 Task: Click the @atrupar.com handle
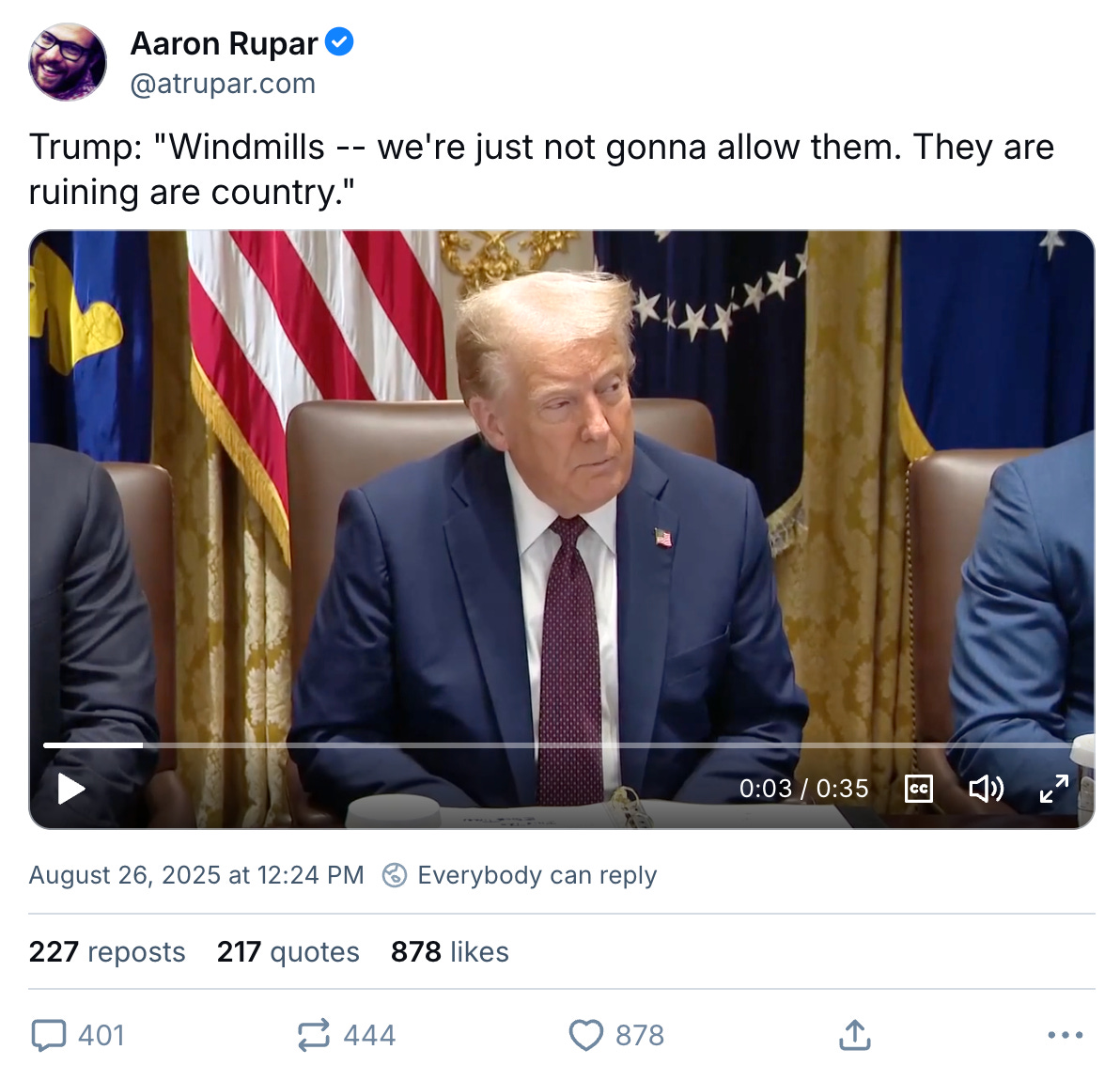click(222, 84)
